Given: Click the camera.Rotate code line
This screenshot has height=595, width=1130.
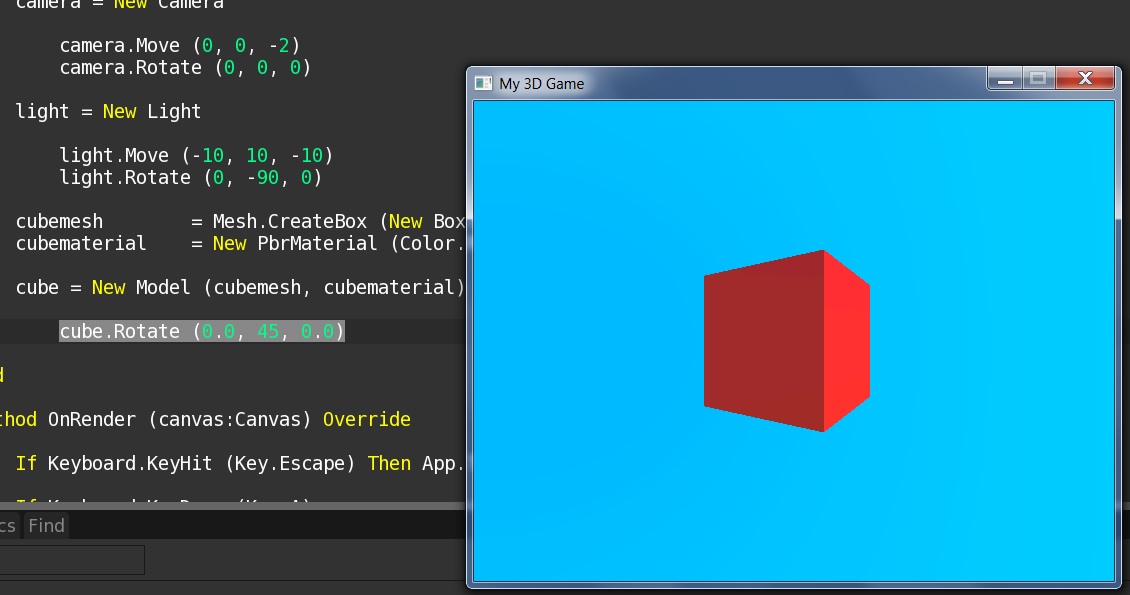Looking at the screenshot, I should point(185,67).
